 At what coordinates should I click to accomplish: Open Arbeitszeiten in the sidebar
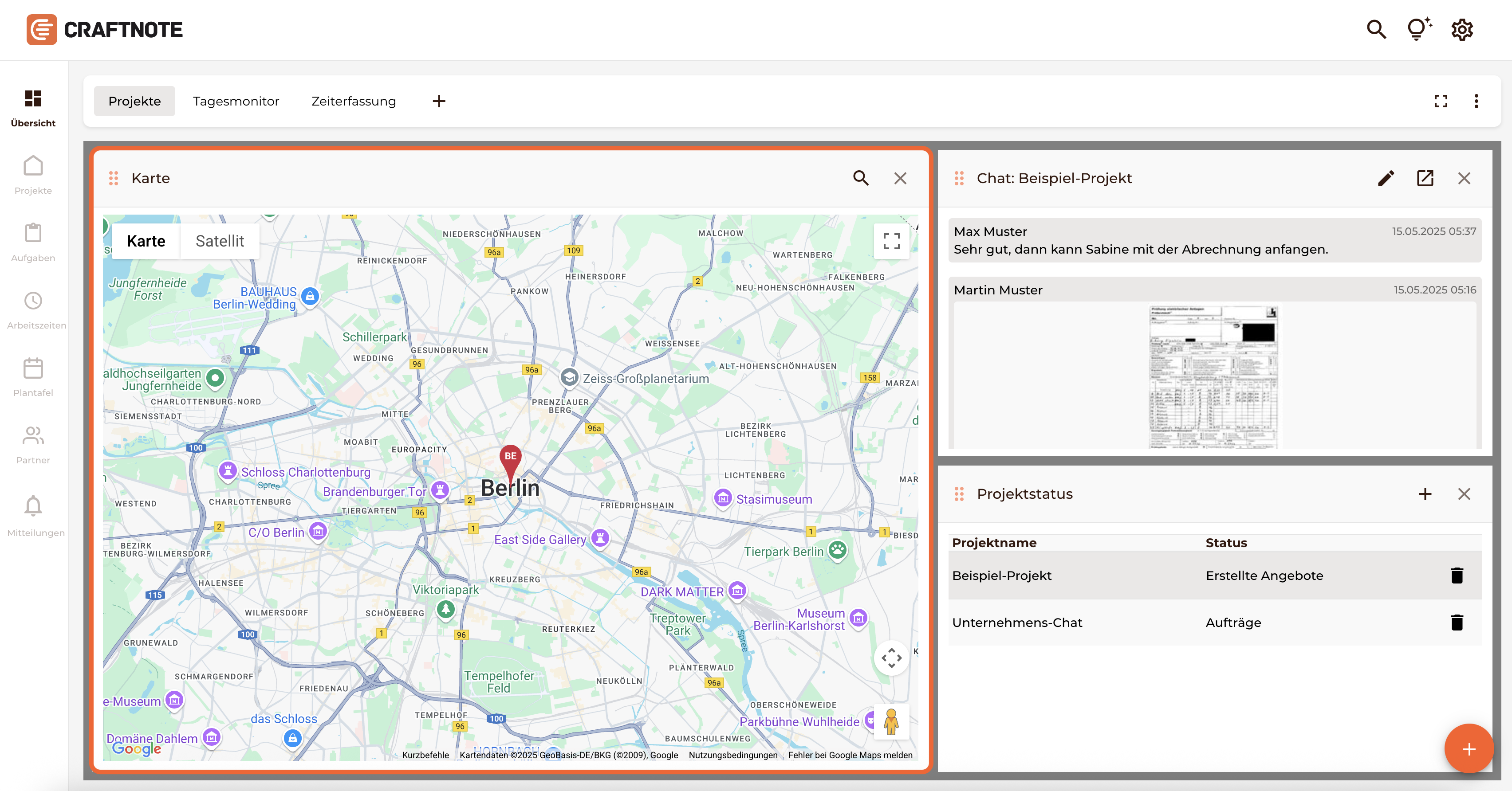(x=33, y=310)
